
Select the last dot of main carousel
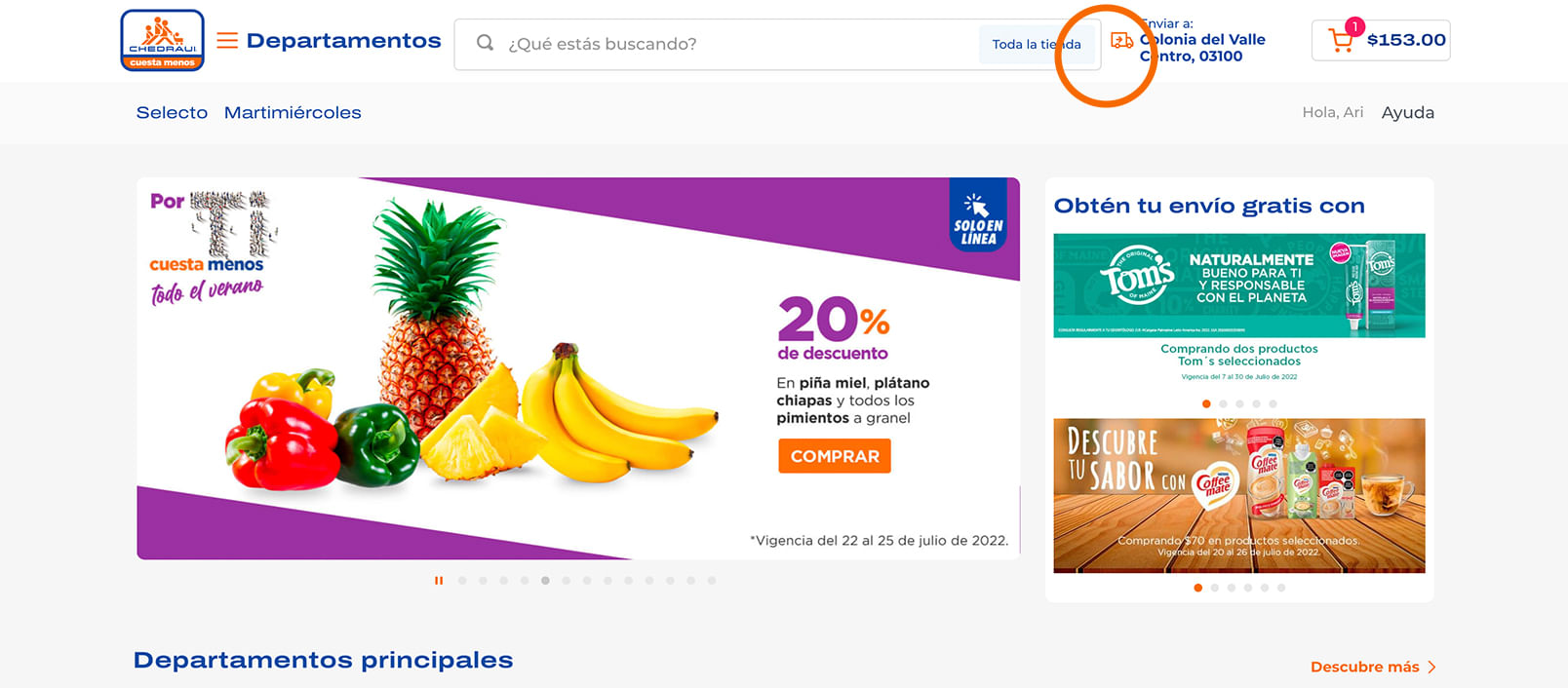pyautogui.click(x=712, y=581)
